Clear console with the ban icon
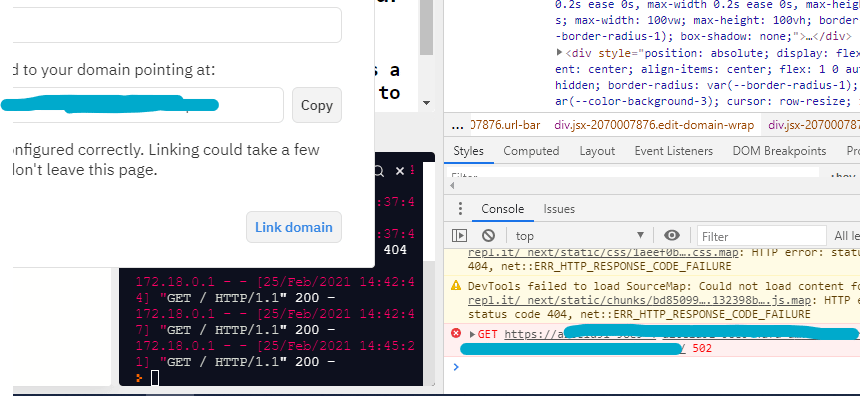 [x=488, y=236]
